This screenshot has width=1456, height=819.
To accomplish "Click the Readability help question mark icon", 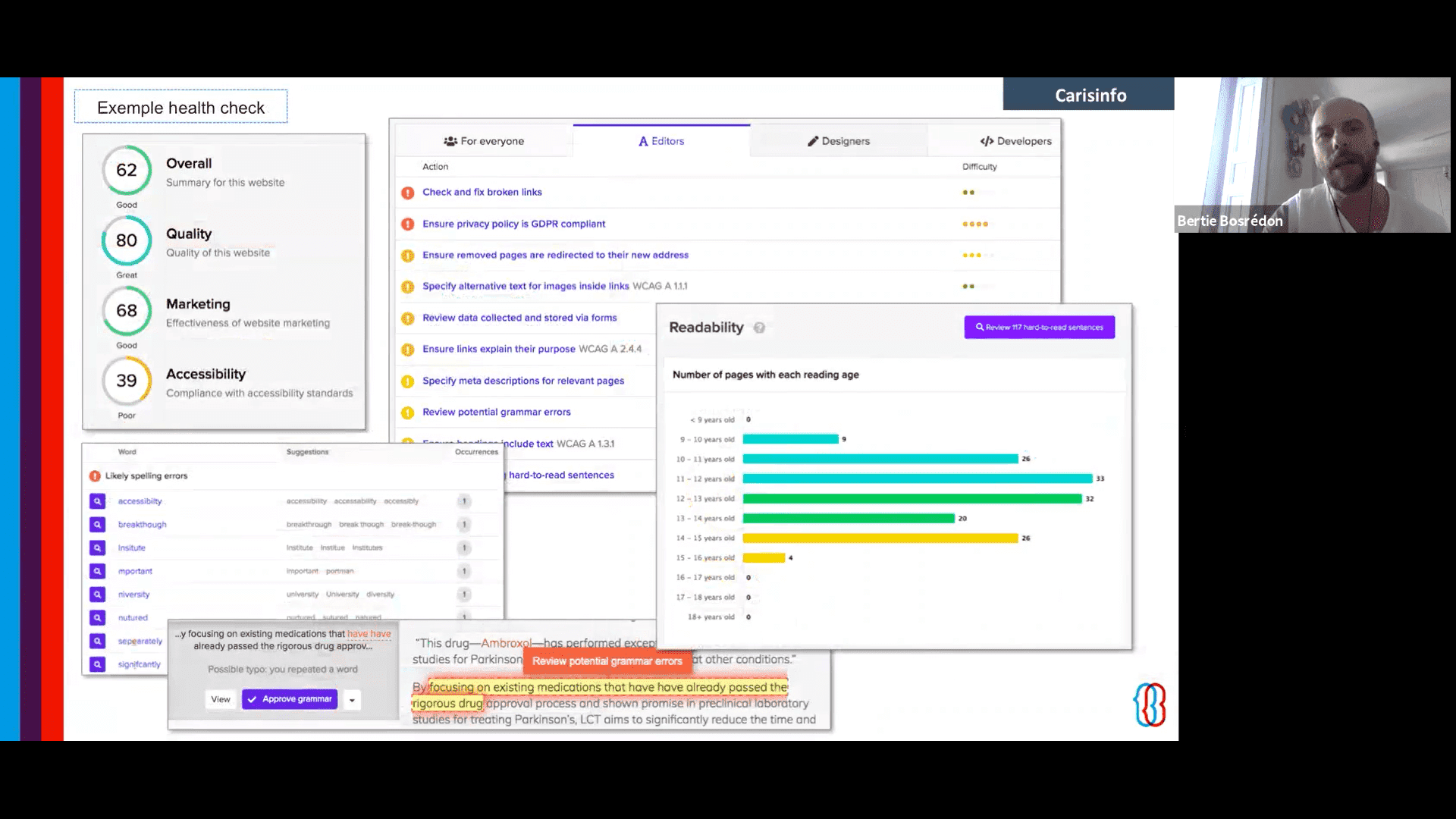I will 759,328.
